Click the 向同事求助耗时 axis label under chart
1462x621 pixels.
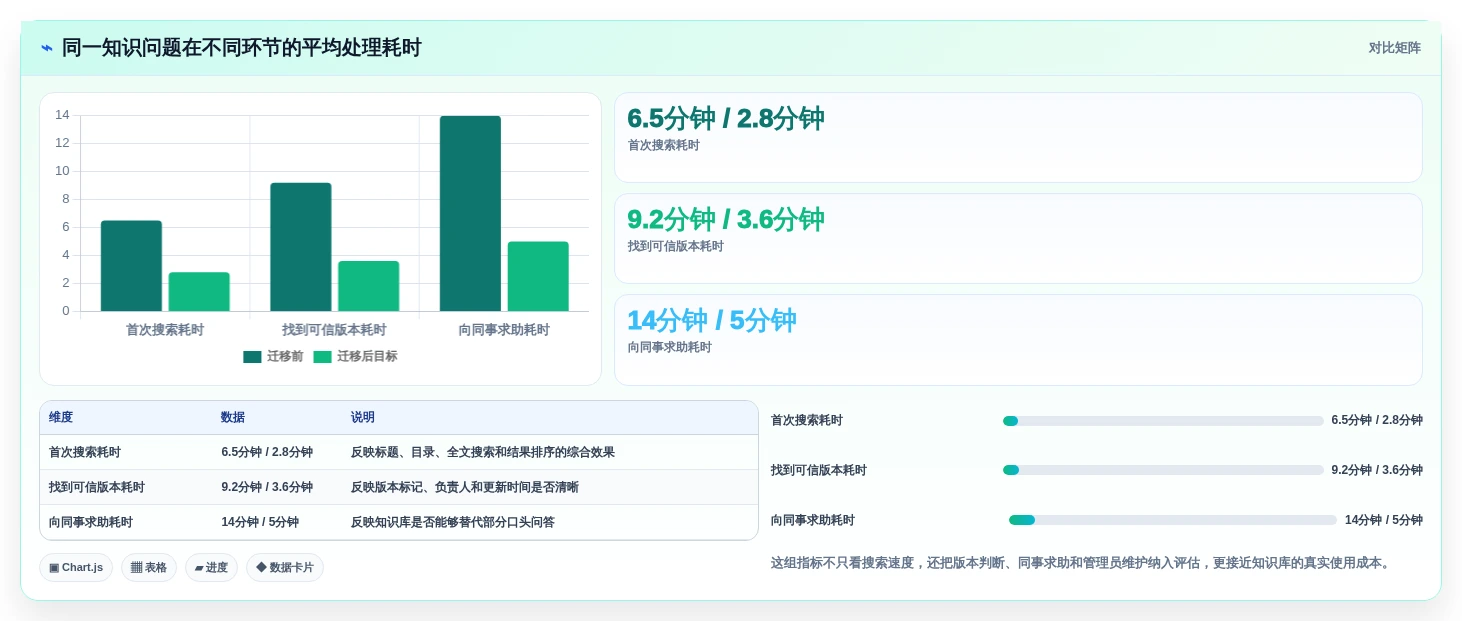pyautogui.click(x=504, y=330)
